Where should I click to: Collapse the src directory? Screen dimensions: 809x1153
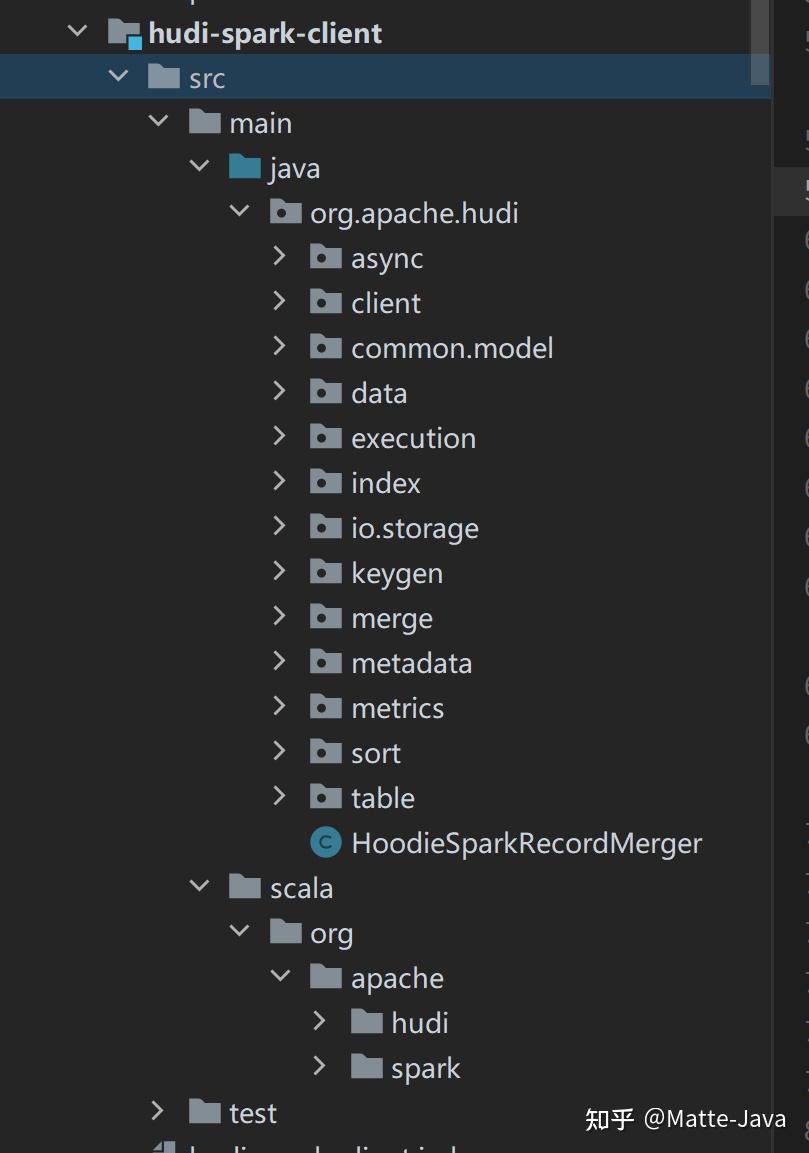click(x=118, y=77)
